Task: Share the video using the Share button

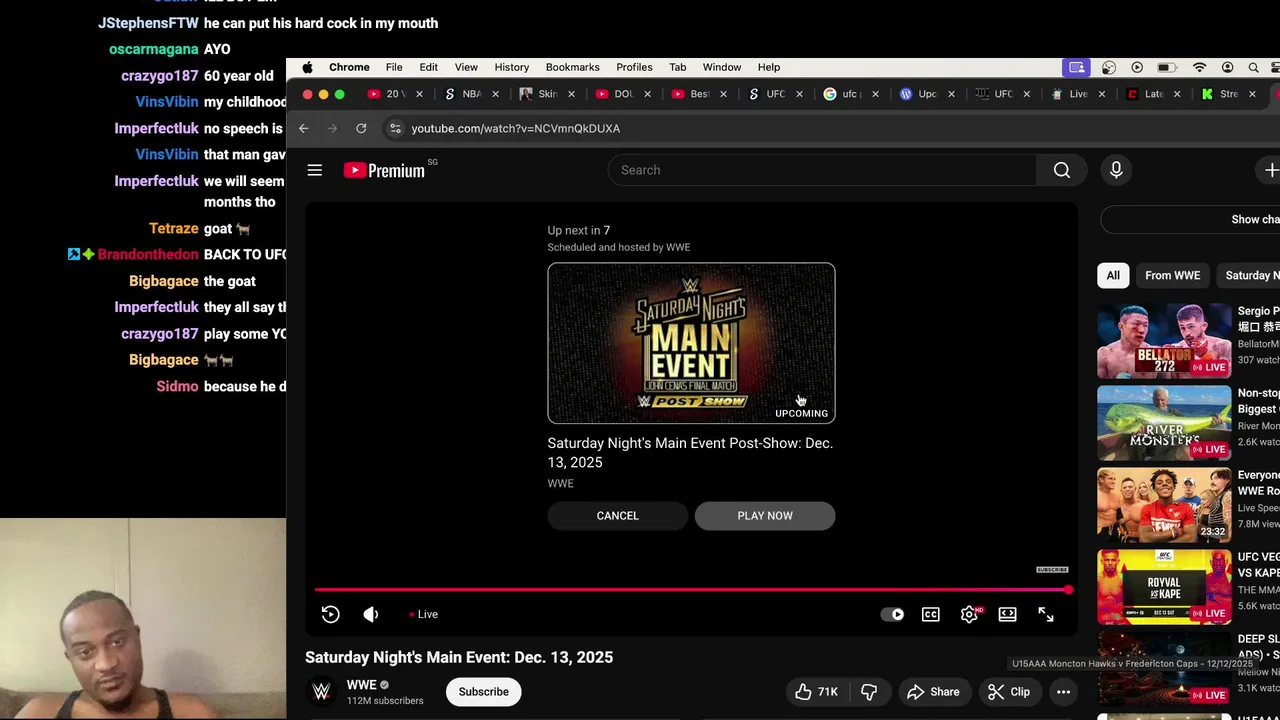Action: pos(933,692)
